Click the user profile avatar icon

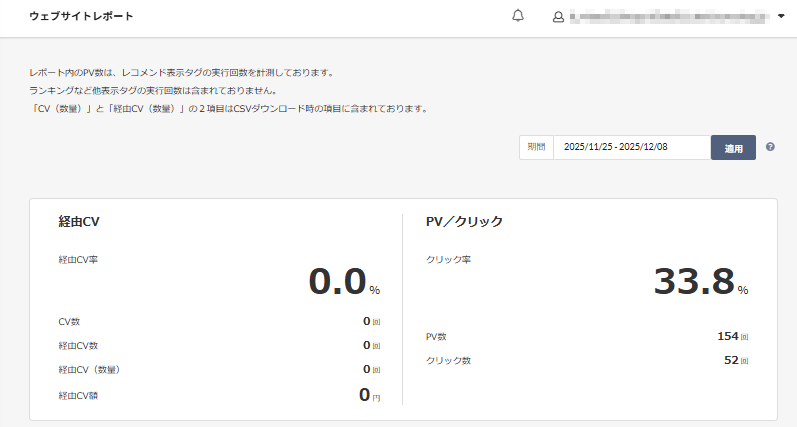558,17
